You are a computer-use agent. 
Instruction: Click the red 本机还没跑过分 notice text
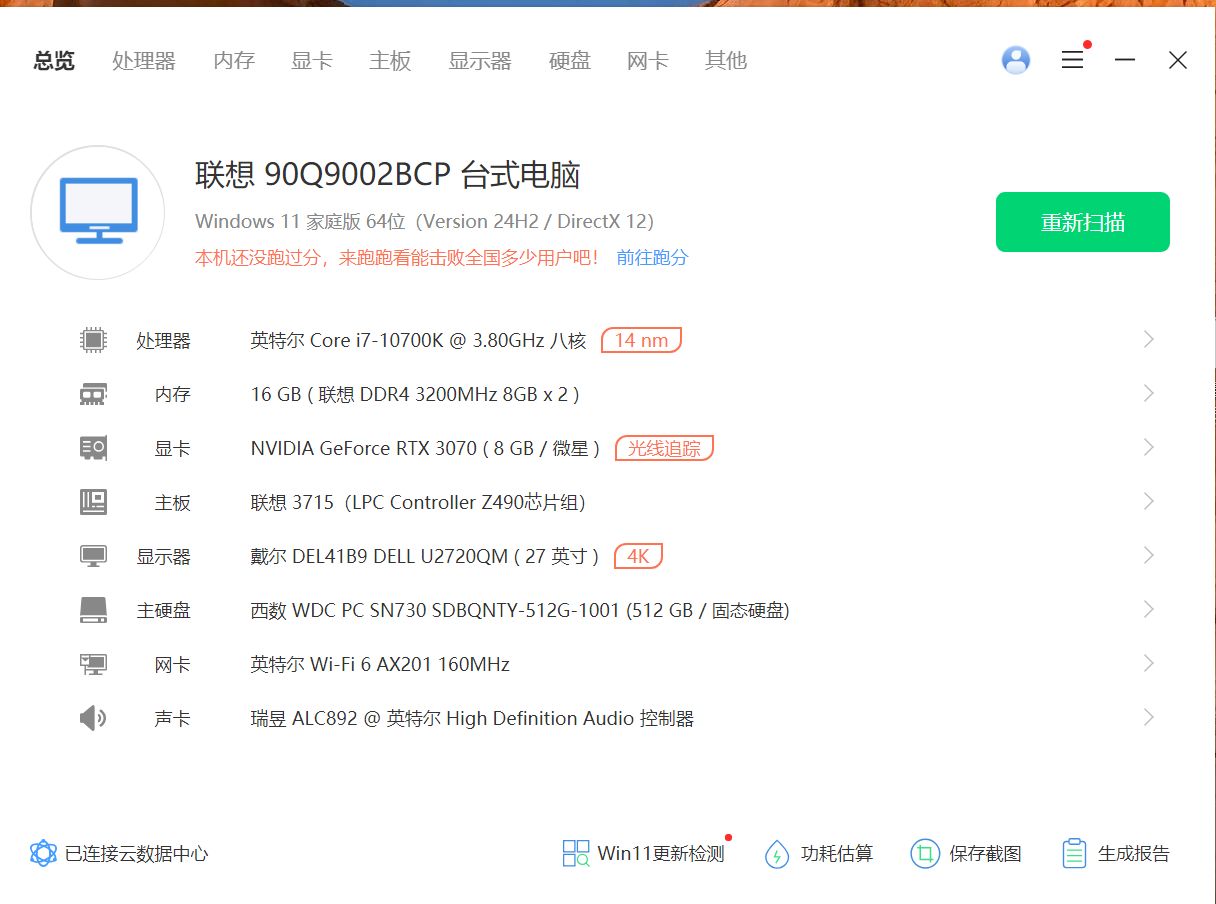pyautogui.click(x=397, y=258)
